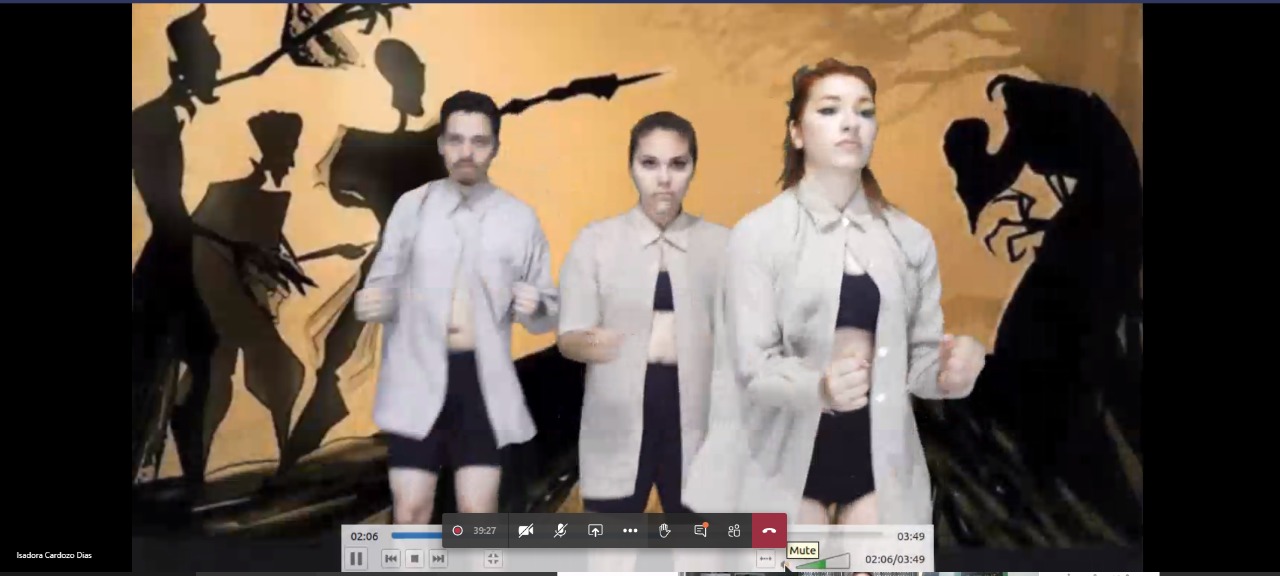Click the stretch/loop arrows icon in player
The width and height of the screenshot is (1280, 576).
click(x=766, y=560)
